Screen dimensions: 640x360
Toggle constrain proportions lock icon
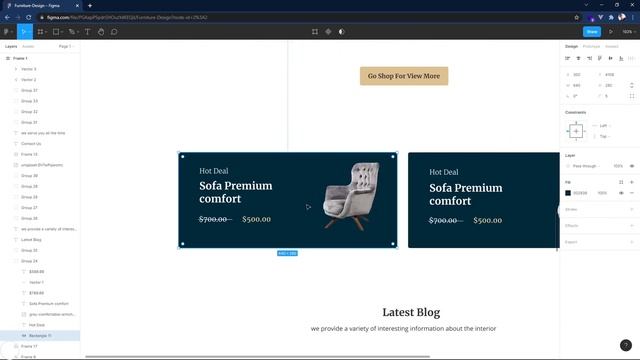coord(632,85)
